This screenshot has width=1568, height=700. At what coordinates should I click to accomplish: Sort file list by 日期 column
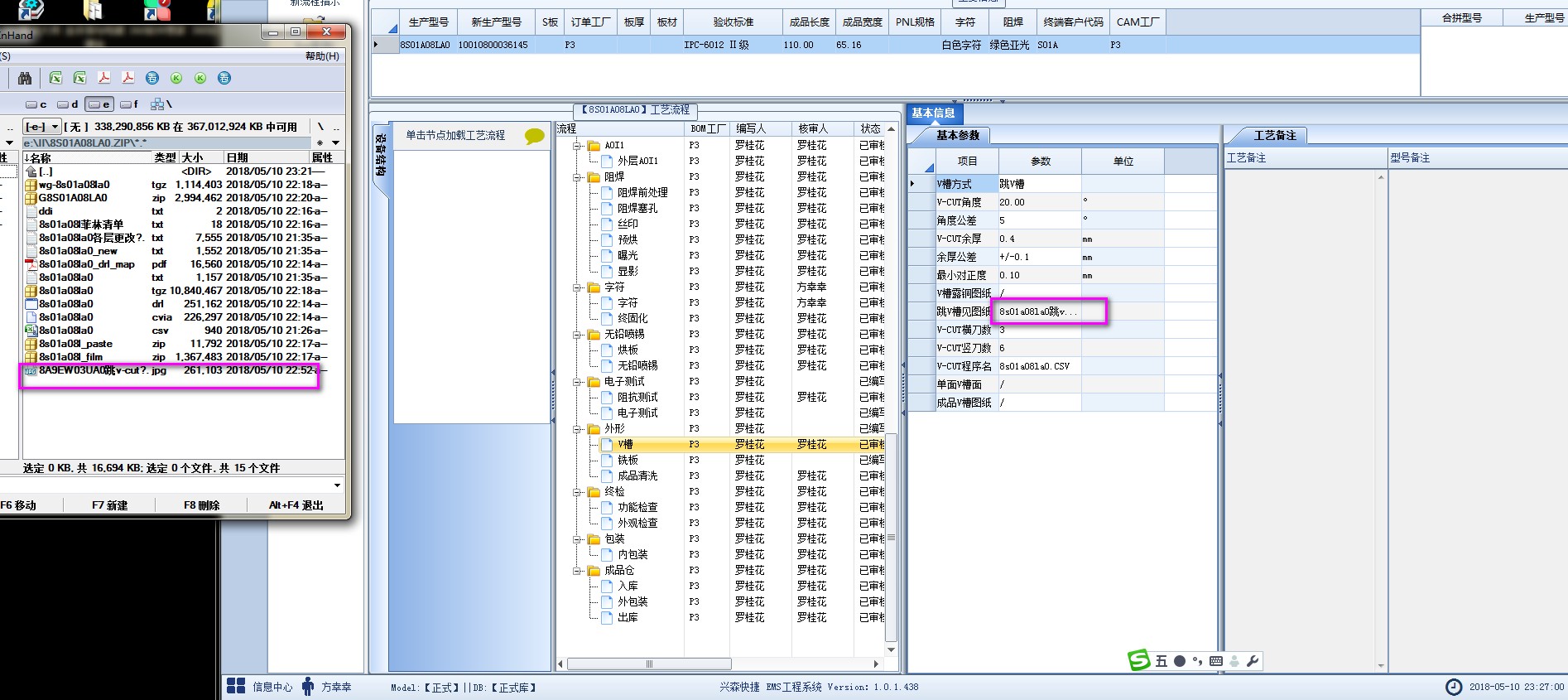pos(266,157)
